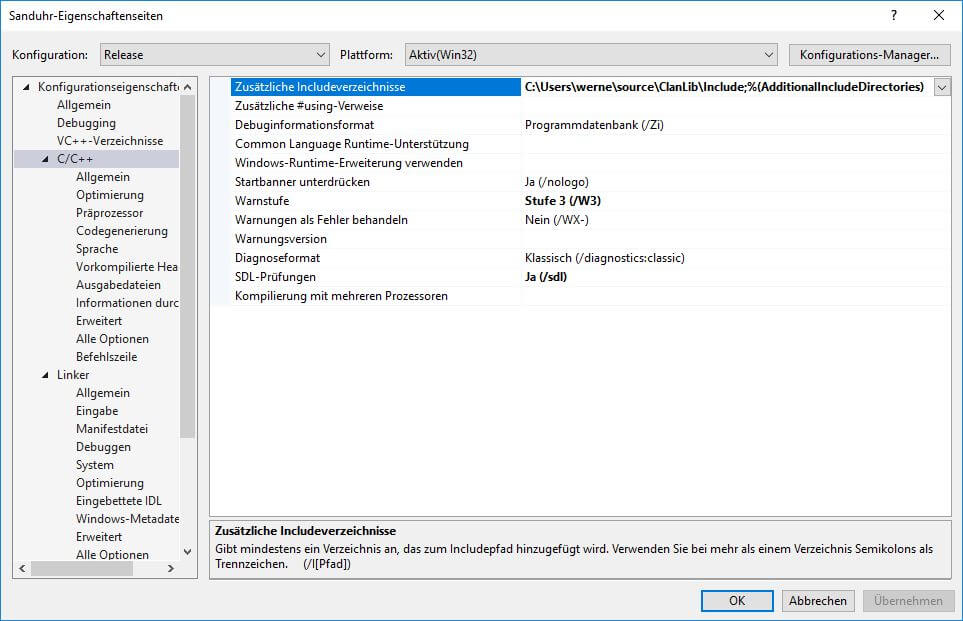Collapse the Linker tree node
This screenshot has width=963, height=621.
pos(45,375)
